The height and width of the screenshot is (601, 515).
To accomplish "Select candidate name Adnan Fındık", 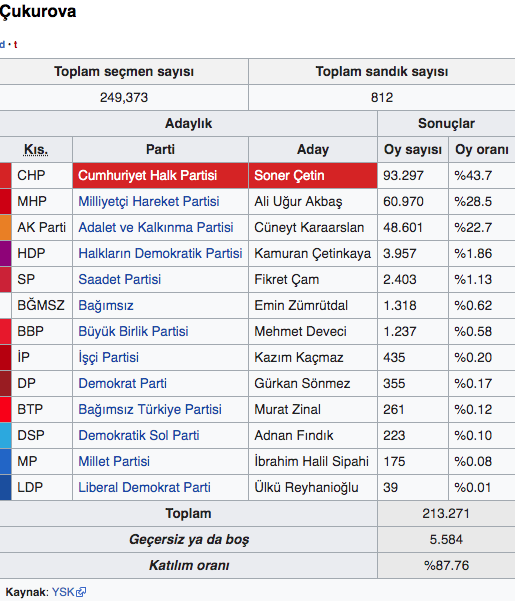I will pos(294,435).
